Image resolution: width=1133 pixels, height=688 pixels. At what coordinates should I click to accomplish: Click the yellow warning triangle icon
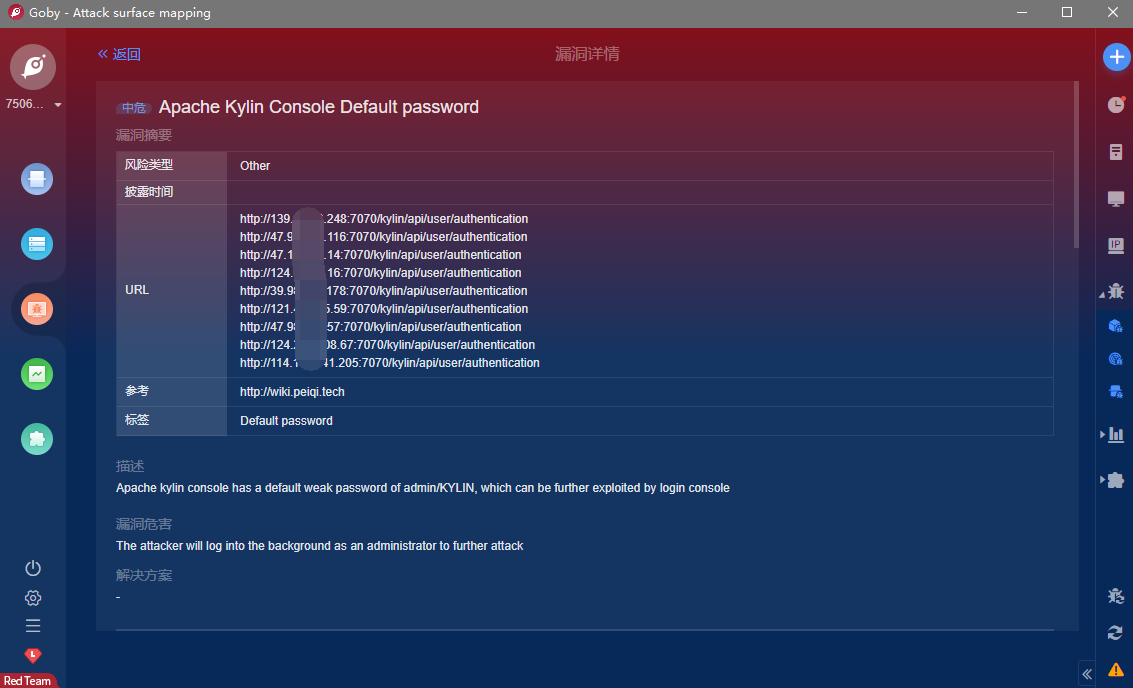point(1115,669)
